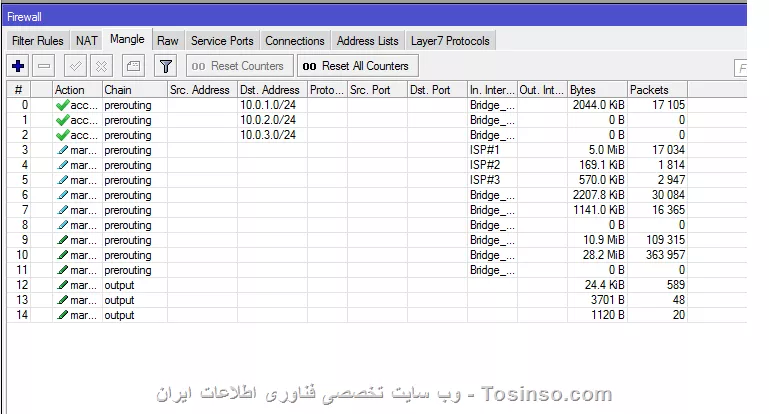Open the funnel filter icon

[x=165, y=66]
